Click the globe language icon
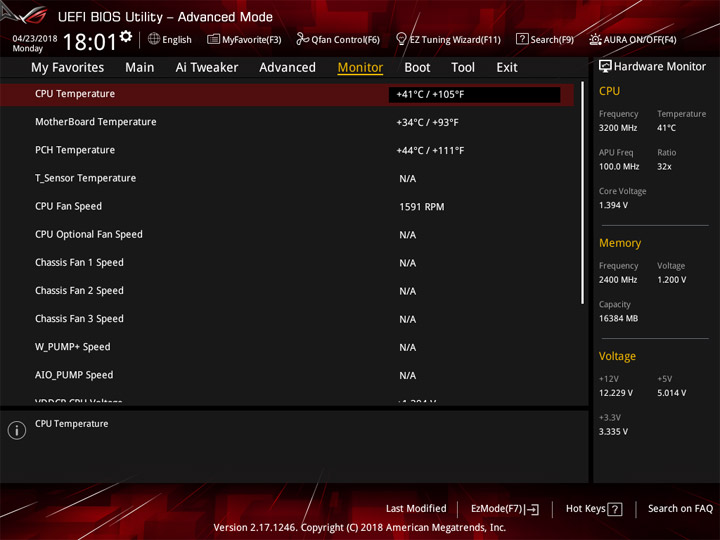The width and height of the screenshot is (720, 540). [154, 39]
